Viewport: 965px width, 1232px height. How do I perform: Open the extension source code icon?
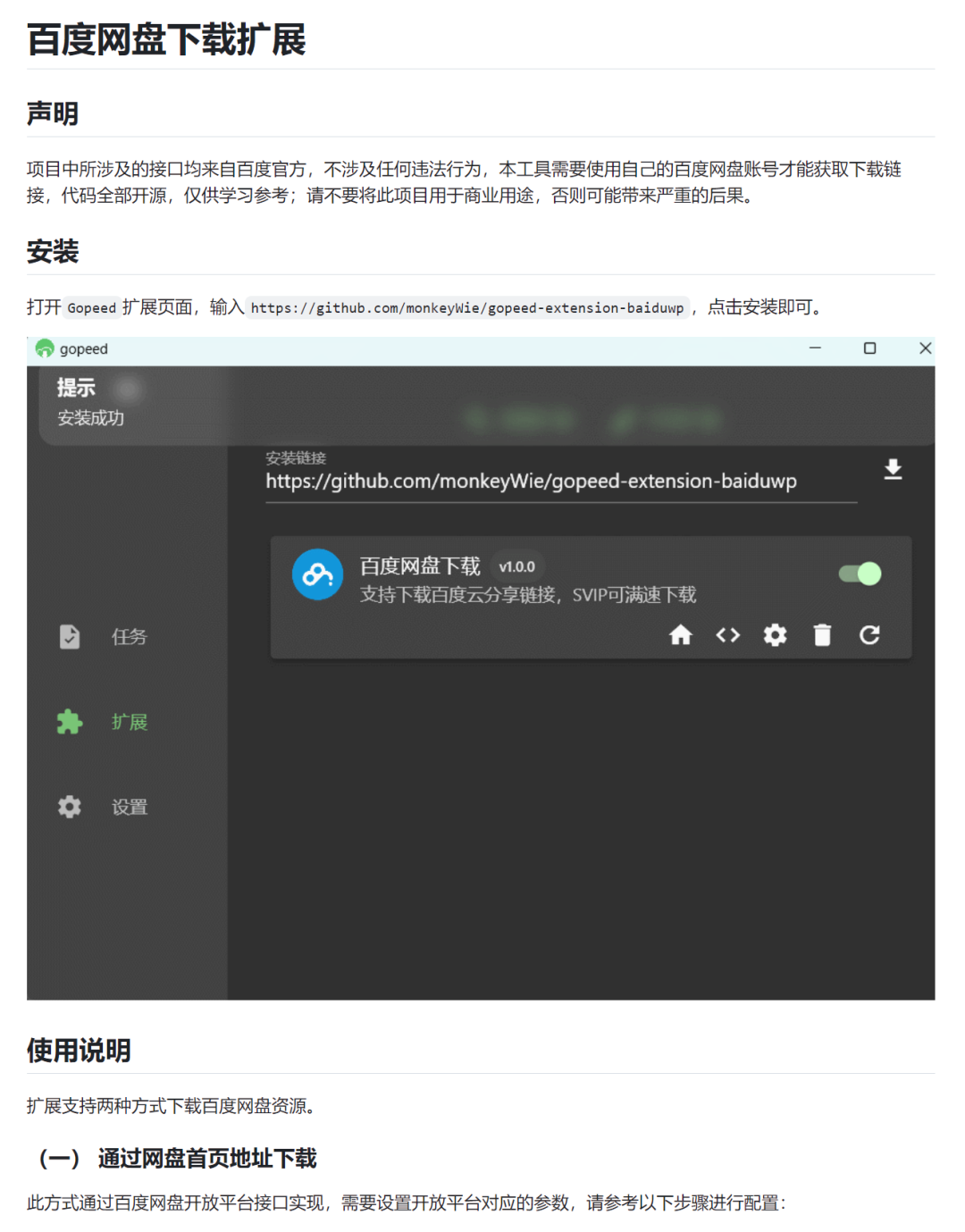tap(728, 635)
